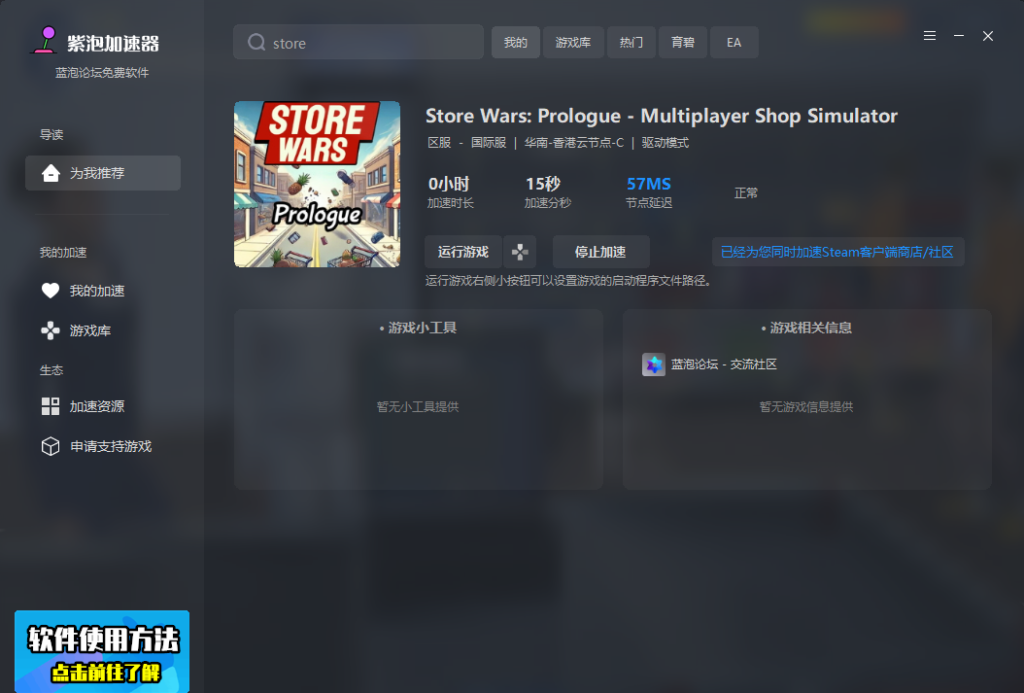This screenshot has width=1024, height=693.
Task: Click the 驱动模式 mode text
Action: click(665, 143)
